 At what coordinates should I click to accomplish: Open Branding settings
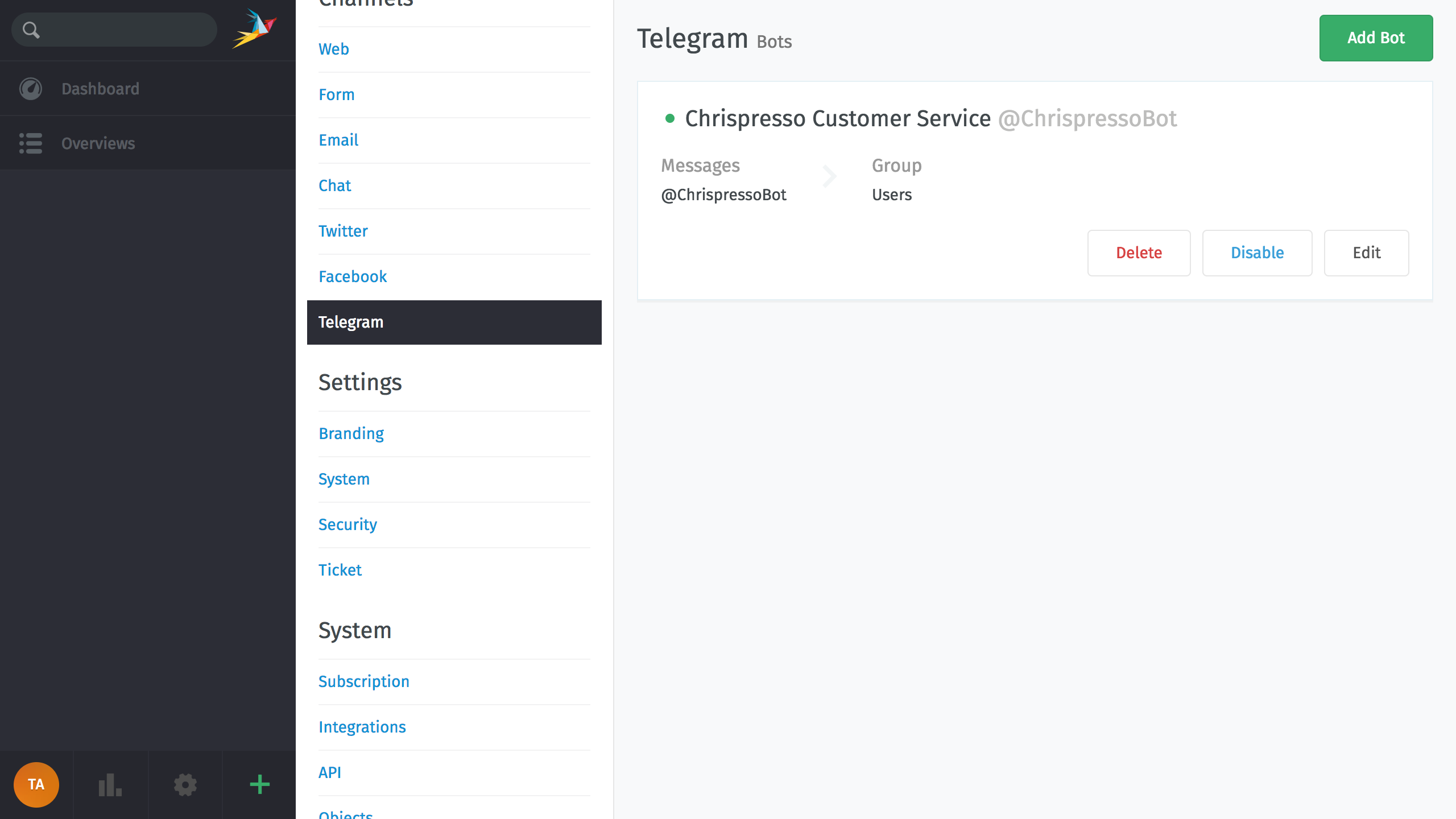[351, 433]
